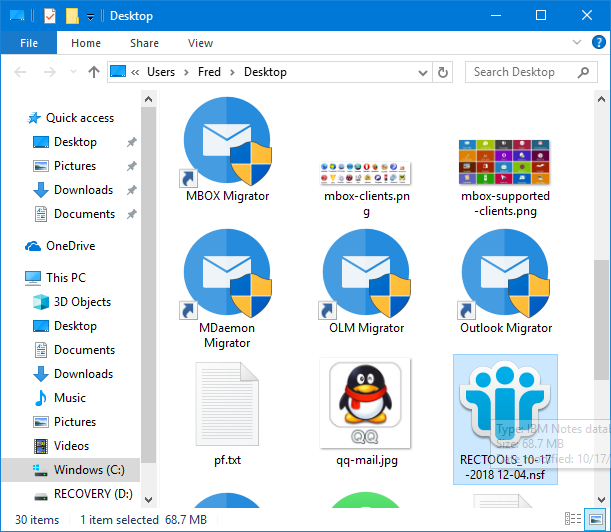The width and height of the screenshot is (611, 532).
Task: Select the qq-mail.jpg image thumbnail
Action: [365, 403]
